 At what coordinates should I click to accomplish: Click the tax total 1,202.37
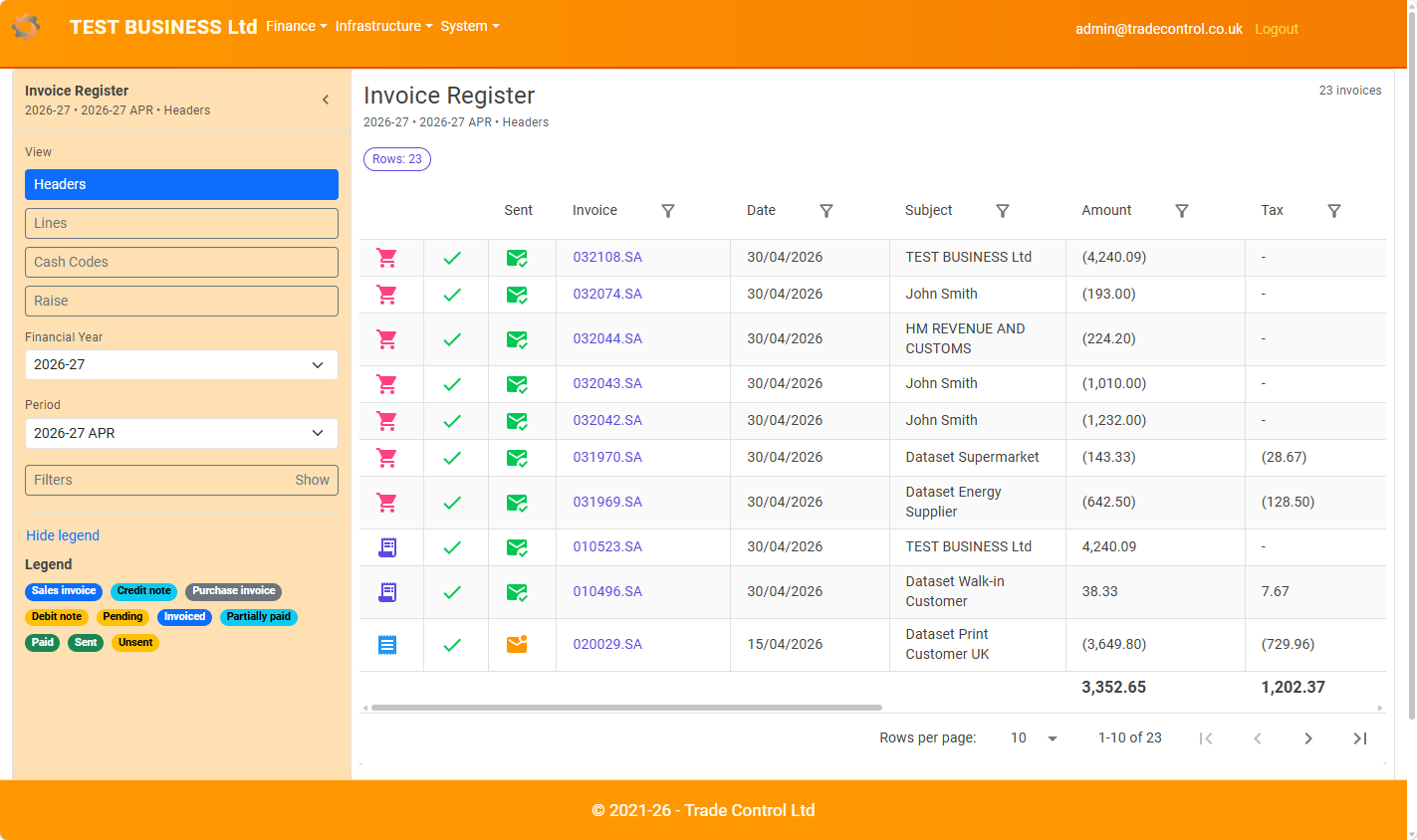[1294, 687]
